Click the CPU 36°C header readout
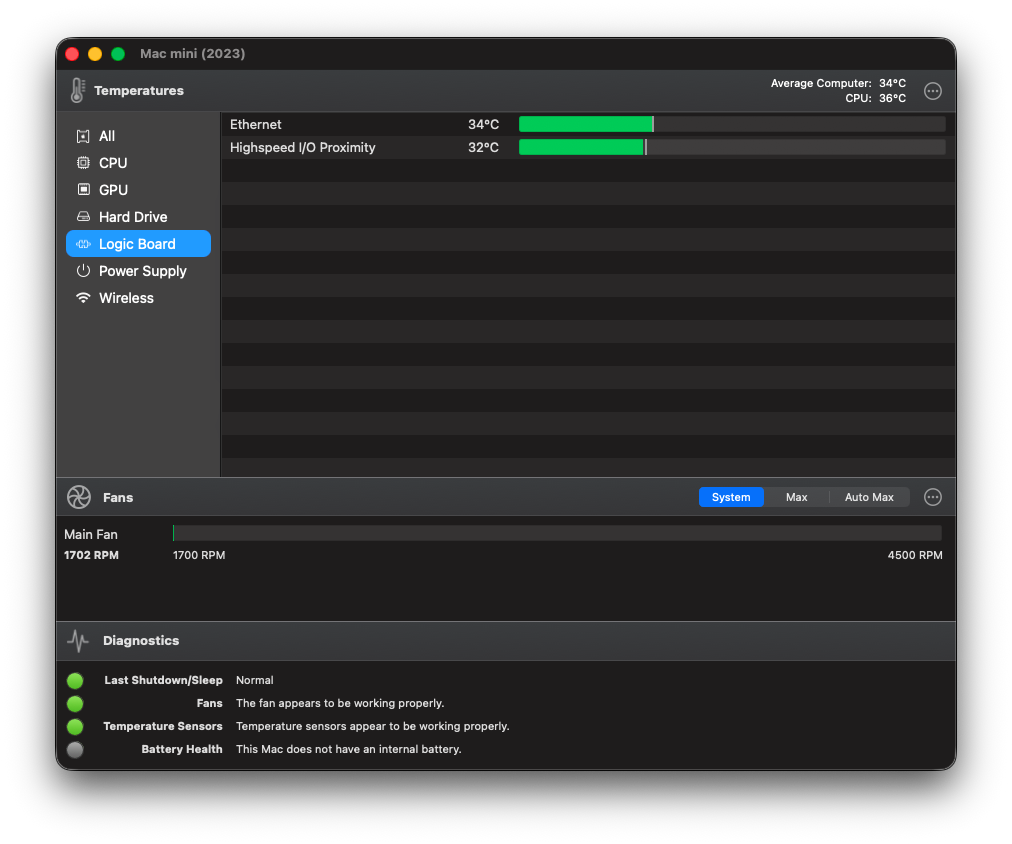This screenshot has width=1012, height=844. [875, 99]
